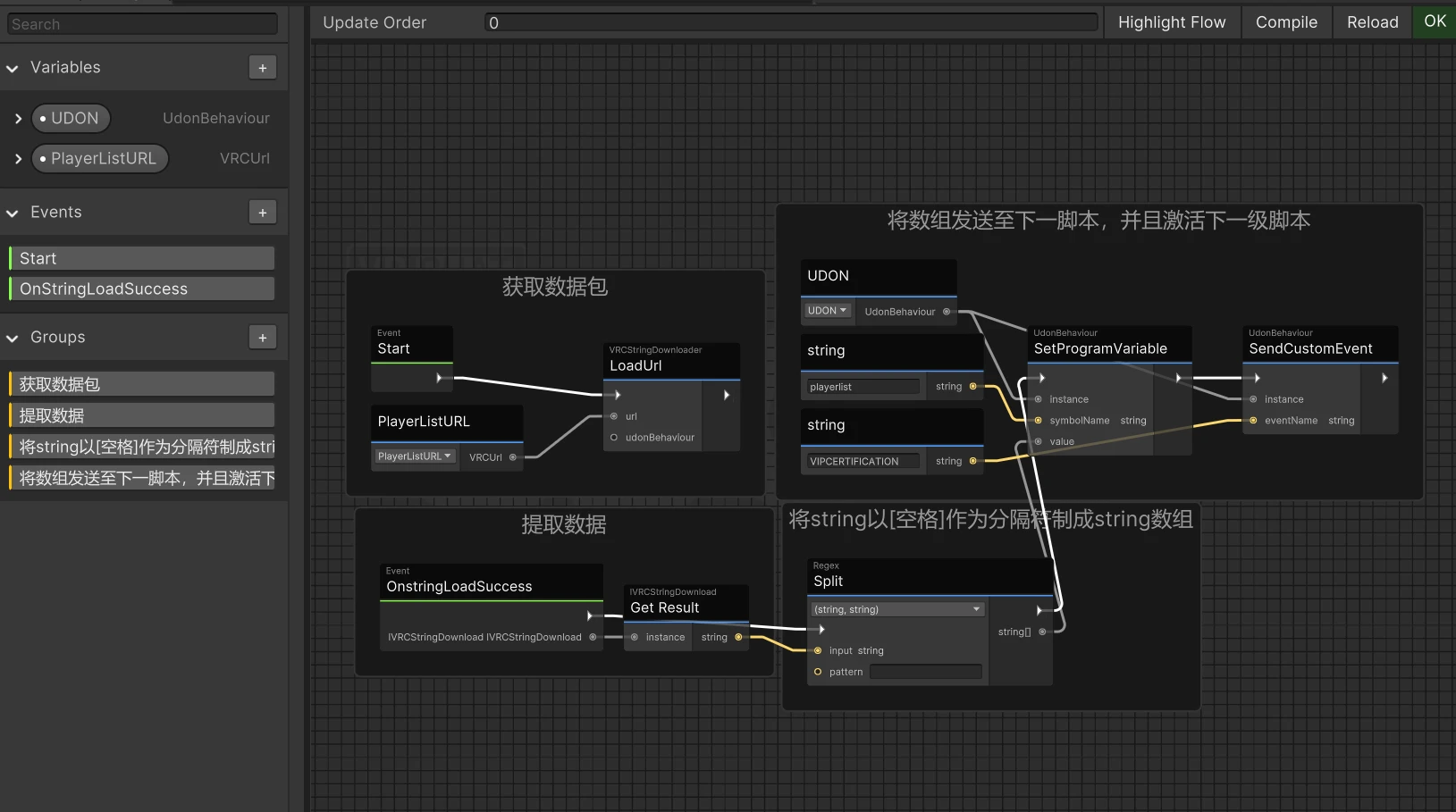Screen dimensions: 1456x812
Task: Click the Highlight Flow button
Action: pyautogui.click(x=1172, y=22)
